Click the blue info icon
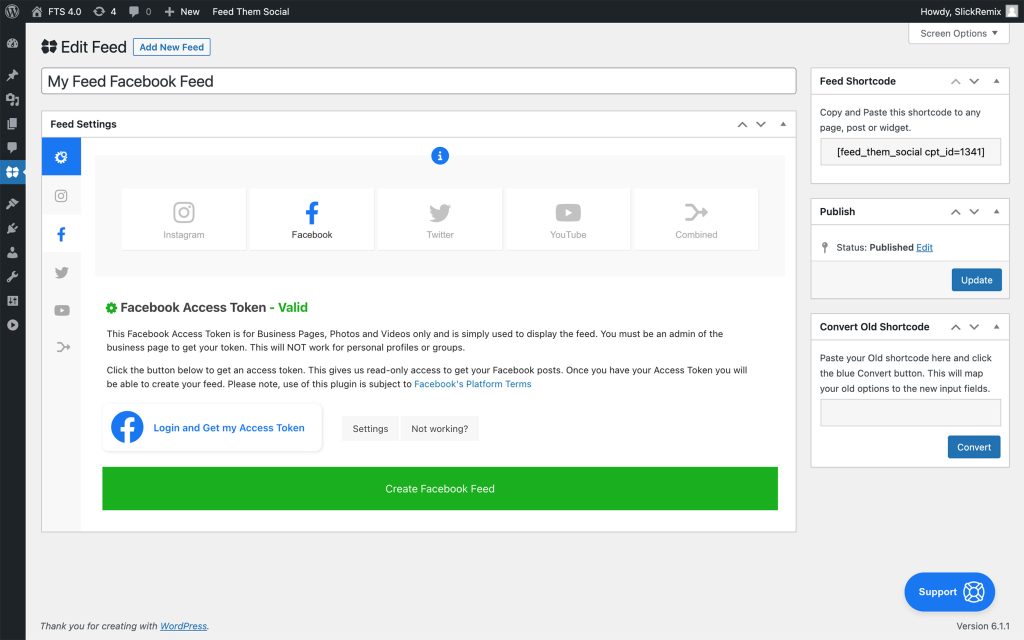The width and height of the screenshot is (1024, 640). pos(440,155)
